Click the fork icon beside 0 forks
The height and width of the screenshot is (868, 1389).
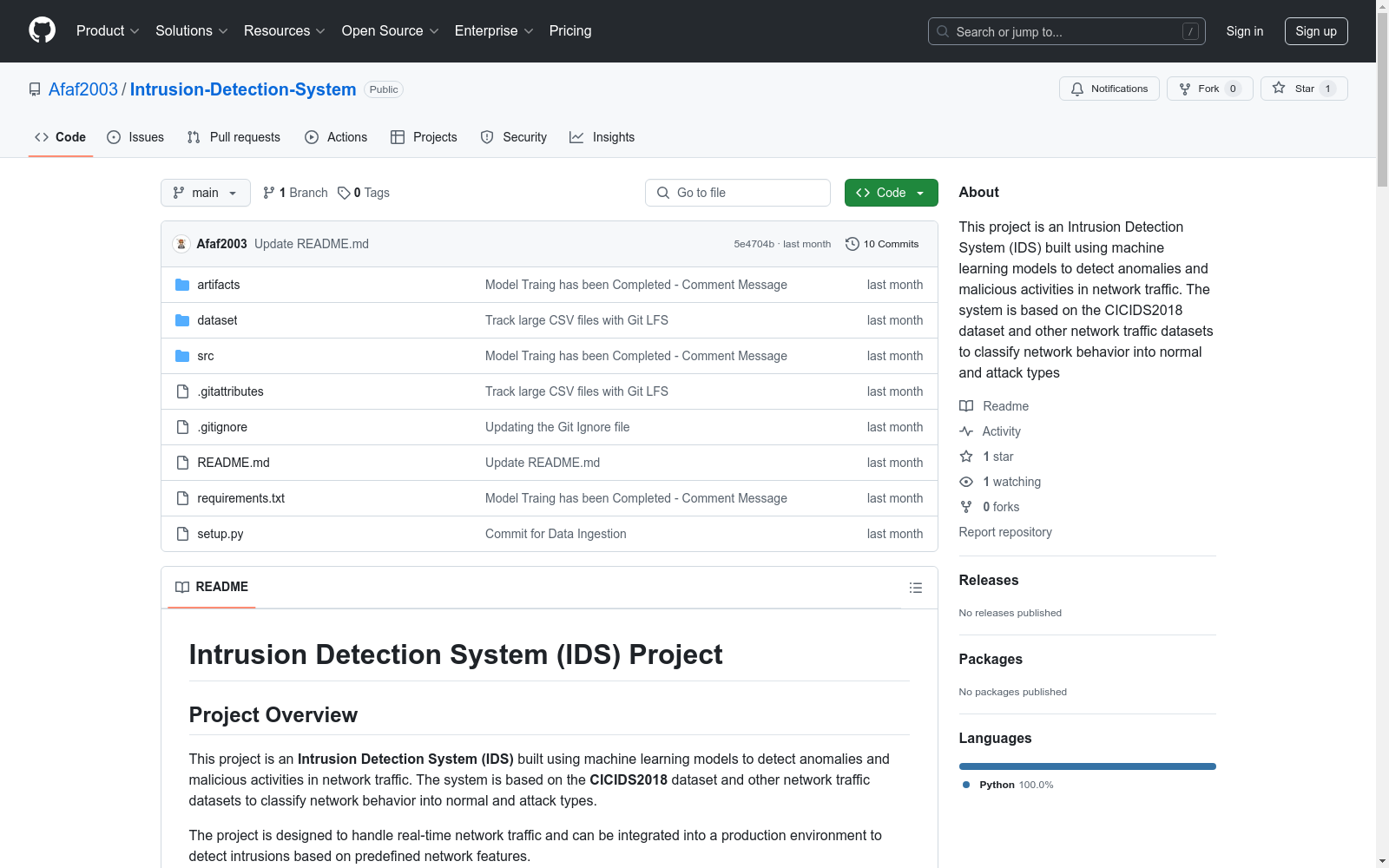(x=966, y=507)
